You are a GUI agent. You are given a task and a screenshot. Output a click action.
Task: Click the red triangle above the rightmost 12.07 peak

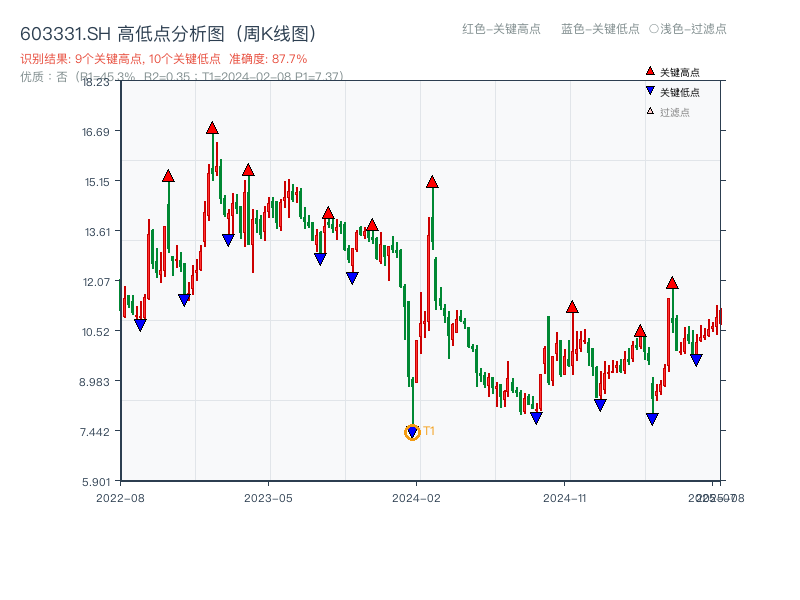[672, 281]
